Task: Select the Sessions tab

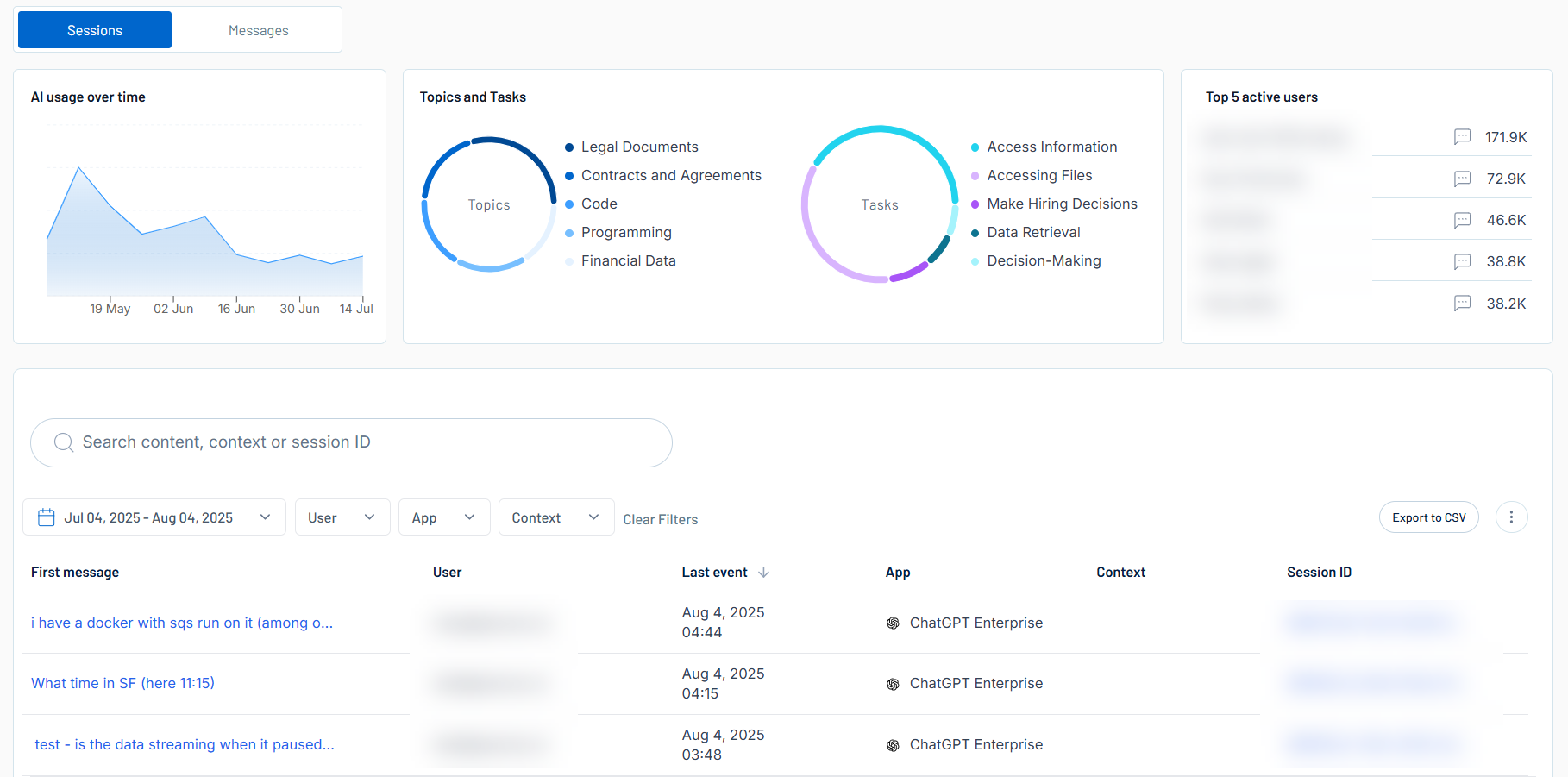Action: (x=95, y=30)
